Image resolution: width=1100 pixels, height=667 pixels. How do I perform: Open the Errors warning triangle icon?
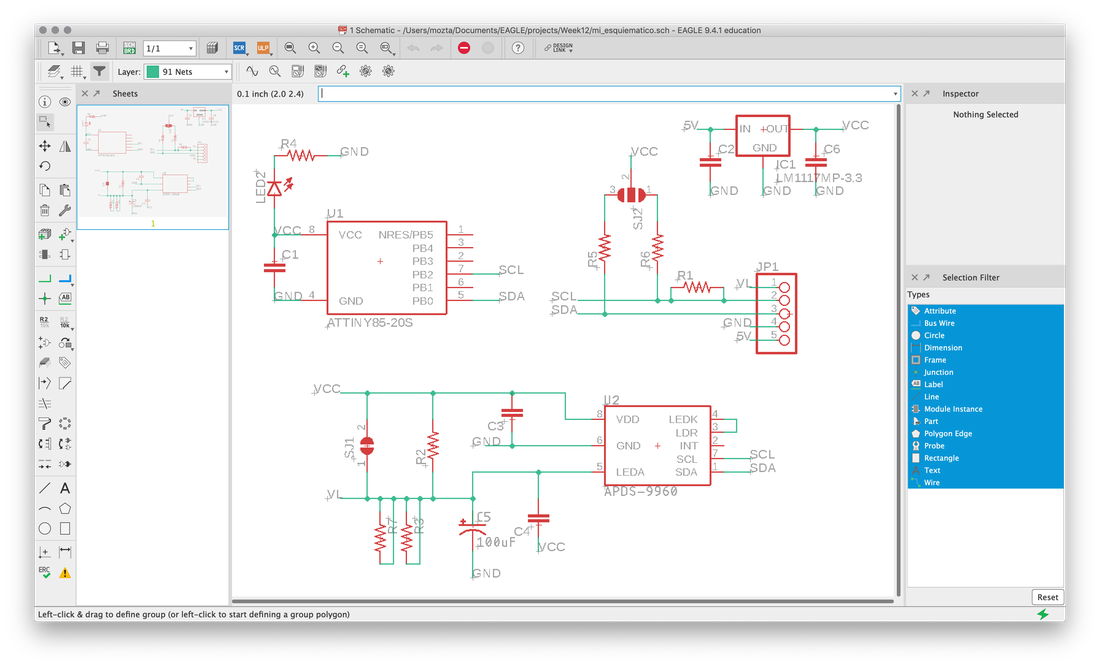tap(65, 572)
